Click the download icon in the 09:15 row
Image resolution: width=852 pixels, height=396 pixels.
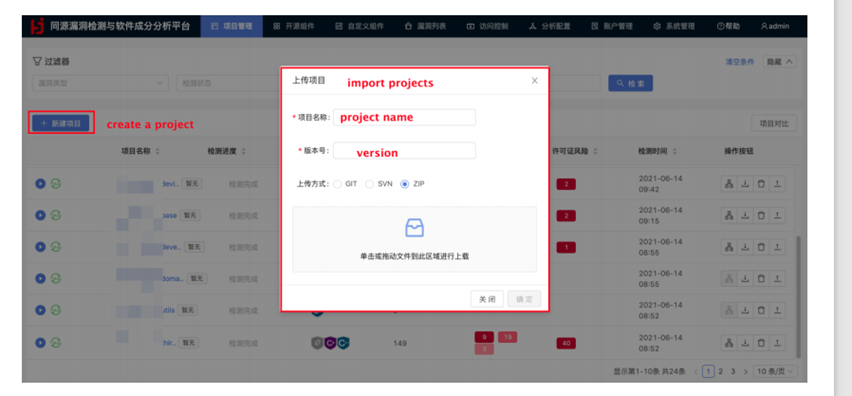(746, 216)
